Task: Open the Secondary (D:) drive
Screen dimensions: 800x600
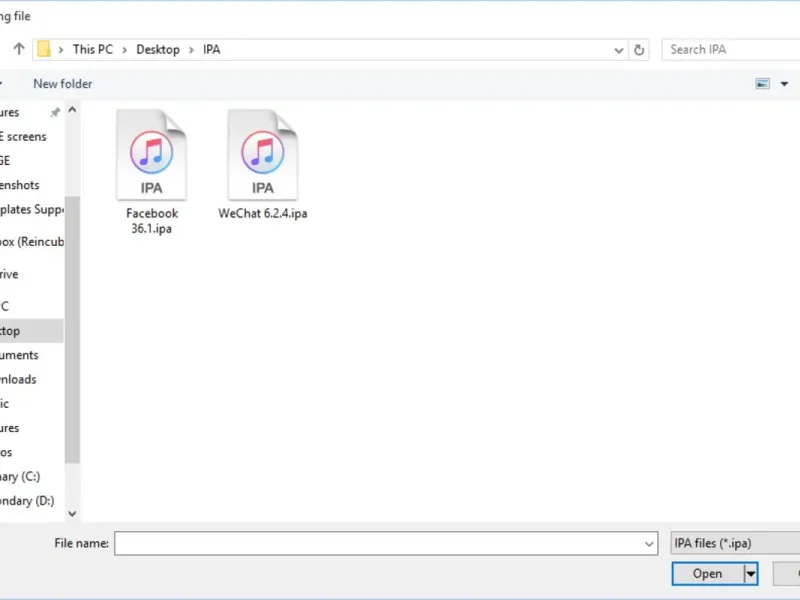Action: pyautogui.click(x=28, y=501)
